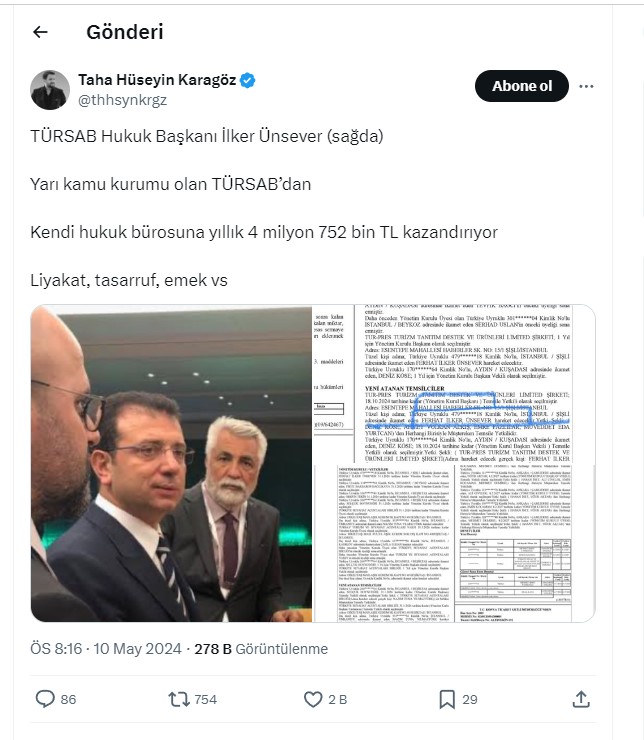
Task: Click the 278 B Görüntülenme view count
Action: point(261,649)
